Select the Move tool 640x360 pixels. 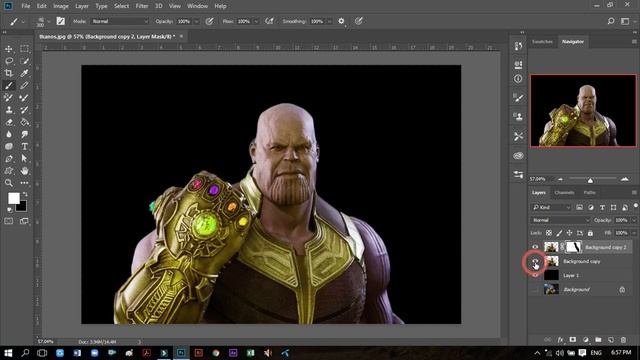[x=9, y=49]
